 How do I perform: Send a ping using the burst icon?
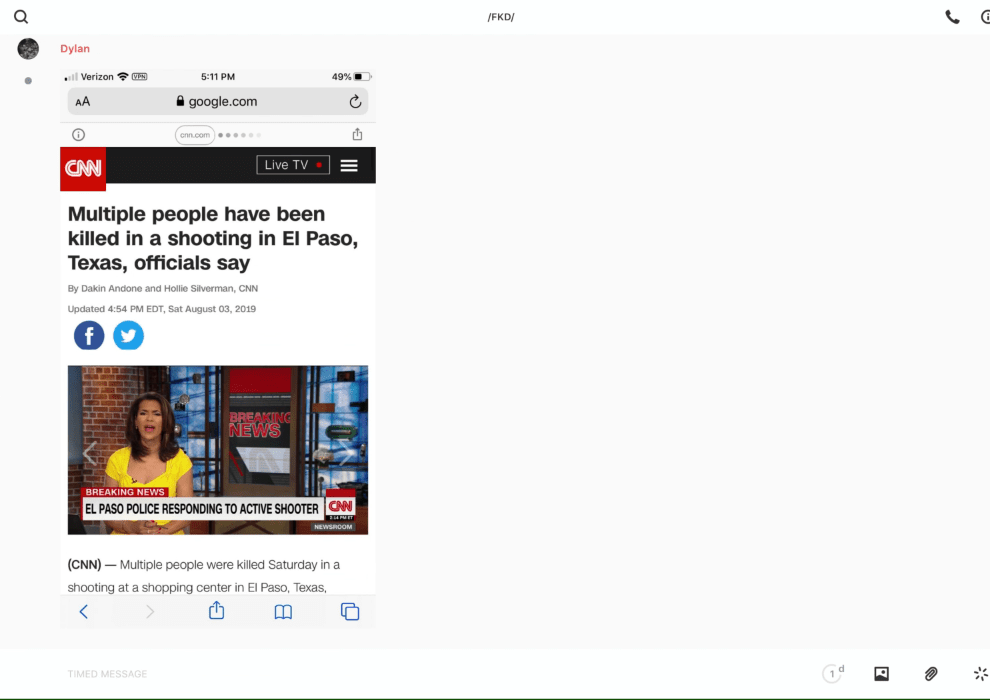click(x=980, y=674)
